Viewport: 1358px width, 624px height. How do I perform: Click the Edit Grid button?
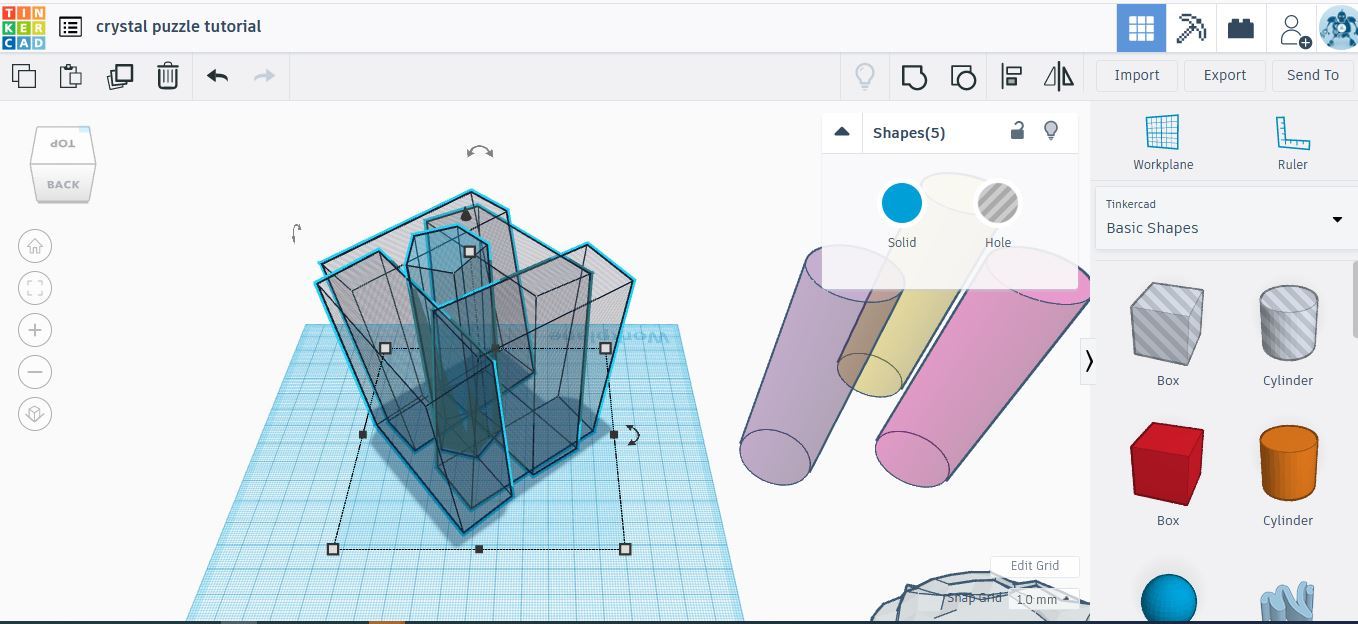[x=1035, y=566]
